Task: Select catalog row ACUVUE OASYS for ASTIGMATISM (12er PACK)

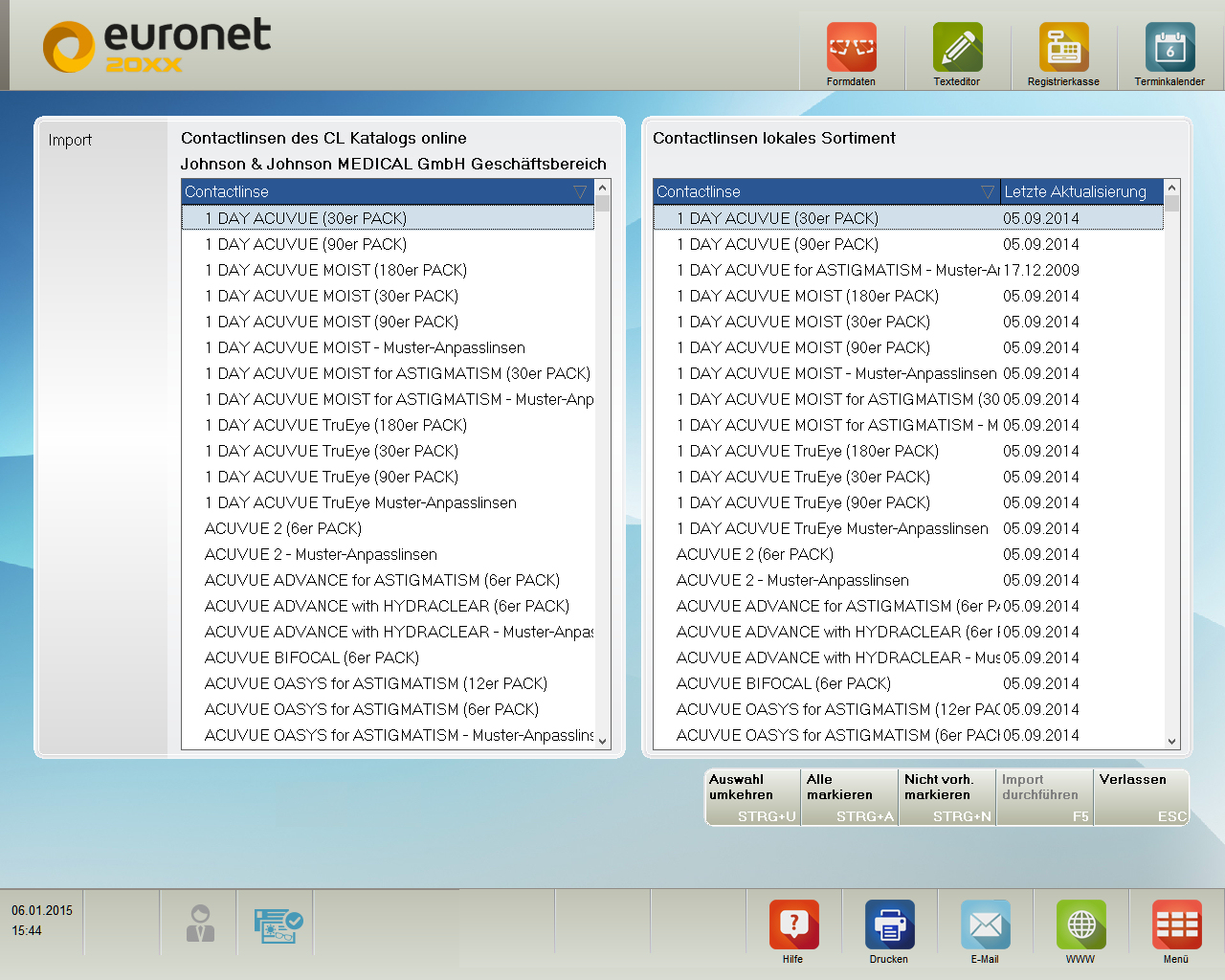Action: (x=388, y=683)
